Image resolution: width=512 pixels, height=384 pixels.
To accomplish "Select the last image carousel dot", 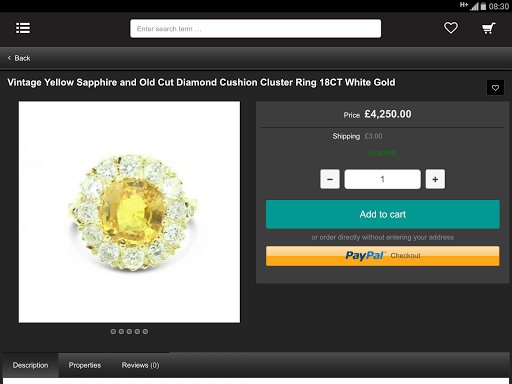I will 145,331.
